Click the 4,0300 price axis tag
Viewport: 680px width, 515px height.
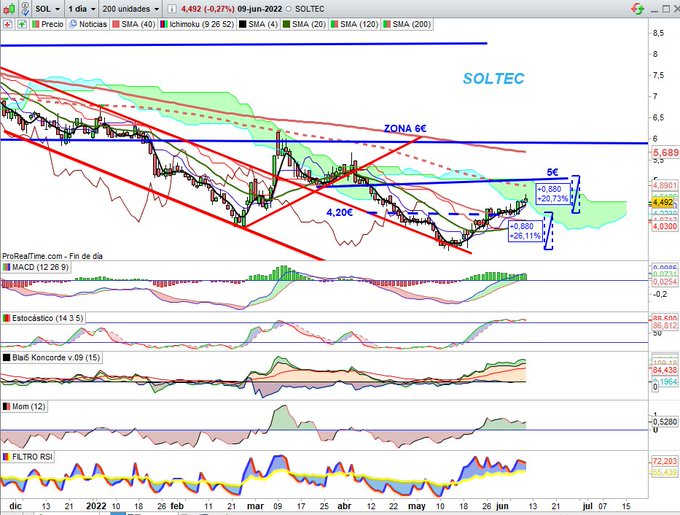coord(664,226)
